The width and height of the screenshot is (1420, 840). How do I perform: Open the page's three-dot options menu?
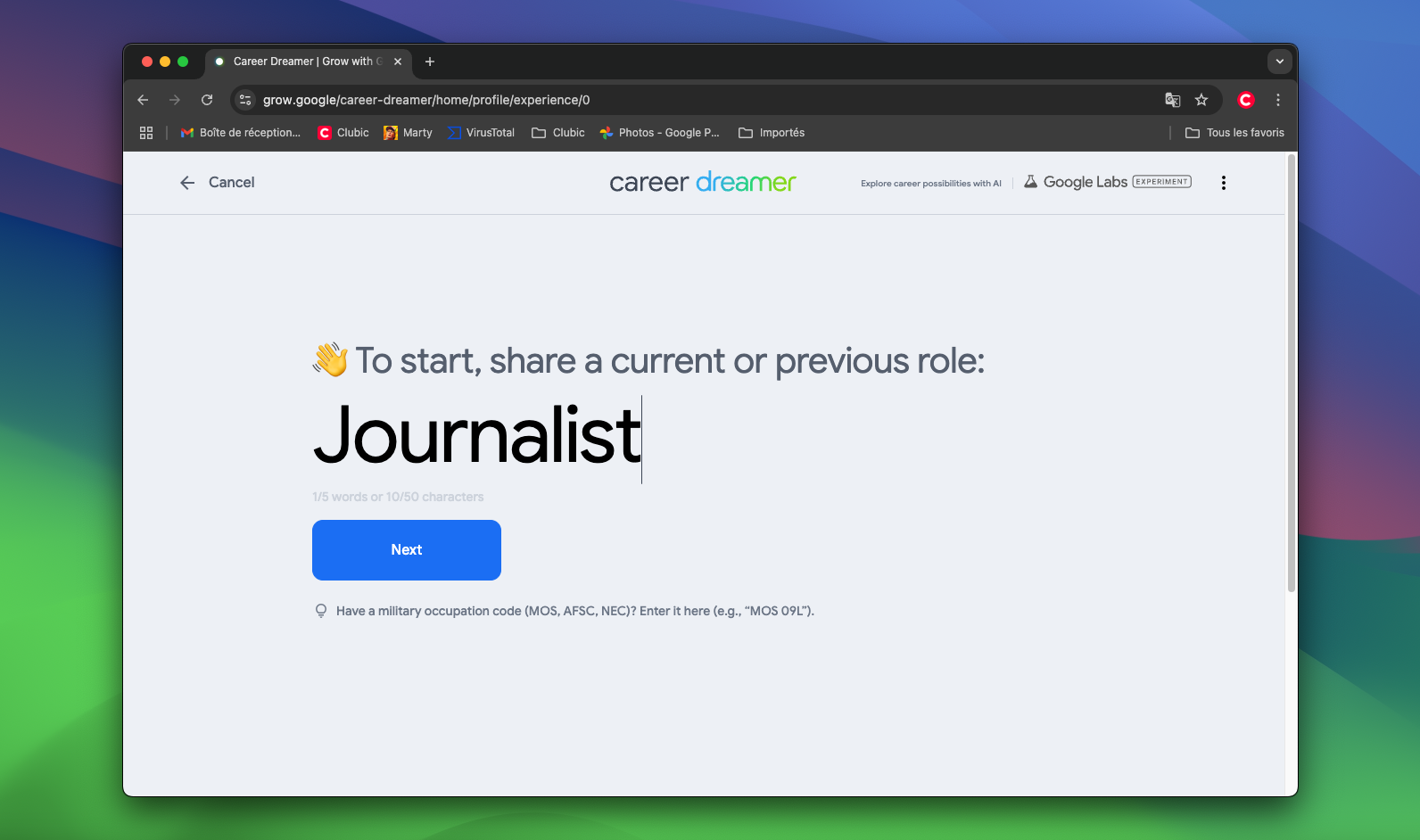(1224, 183)
